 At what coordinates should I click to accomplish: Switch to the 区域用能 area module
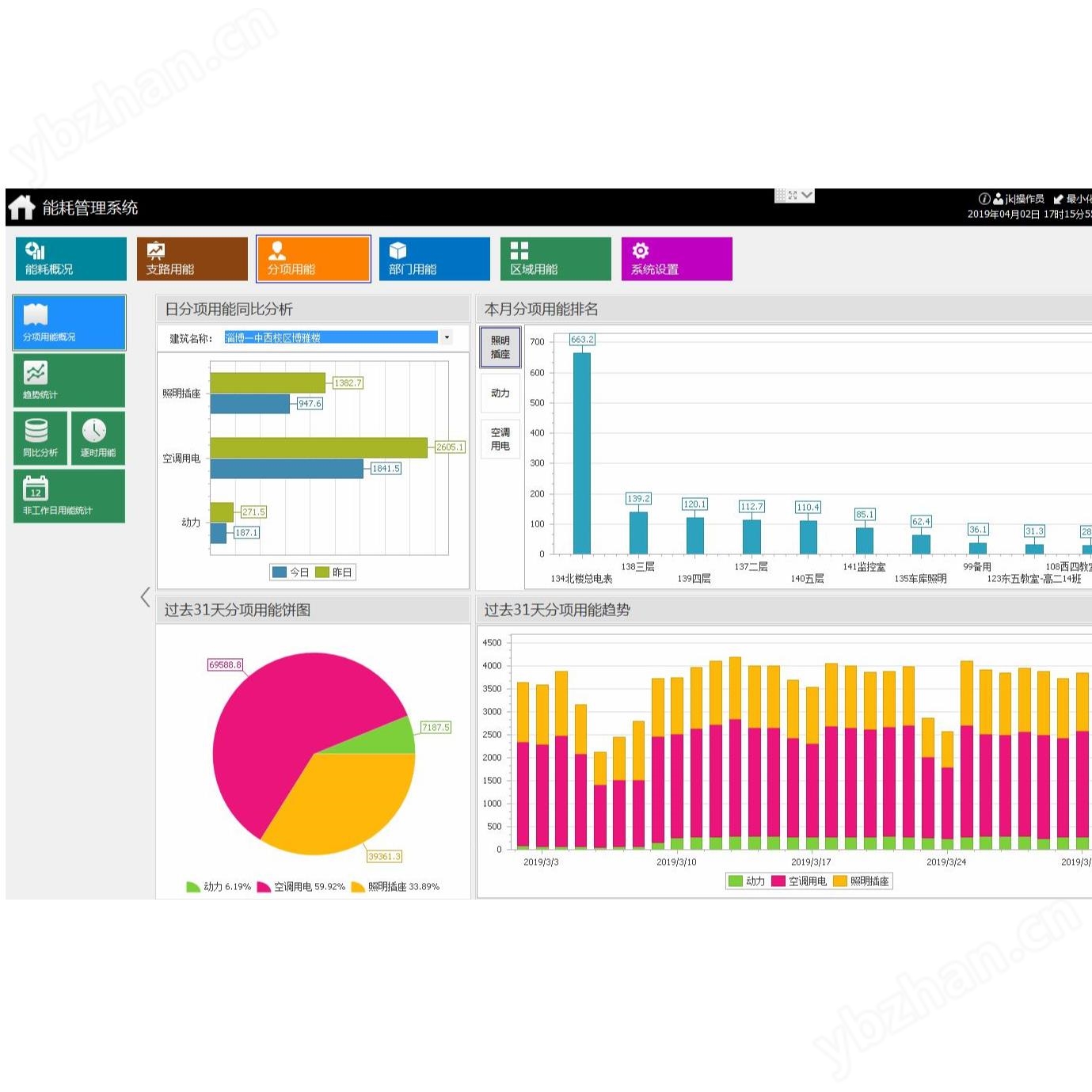pos(555,259)
